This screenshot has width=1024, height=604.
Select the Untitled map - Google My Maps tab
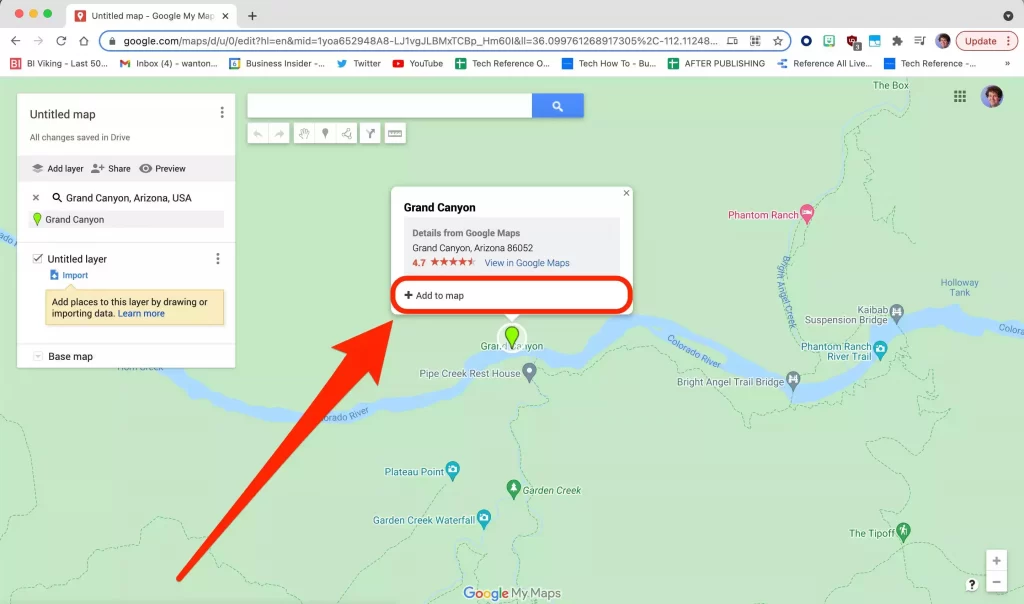coord(152,16)
